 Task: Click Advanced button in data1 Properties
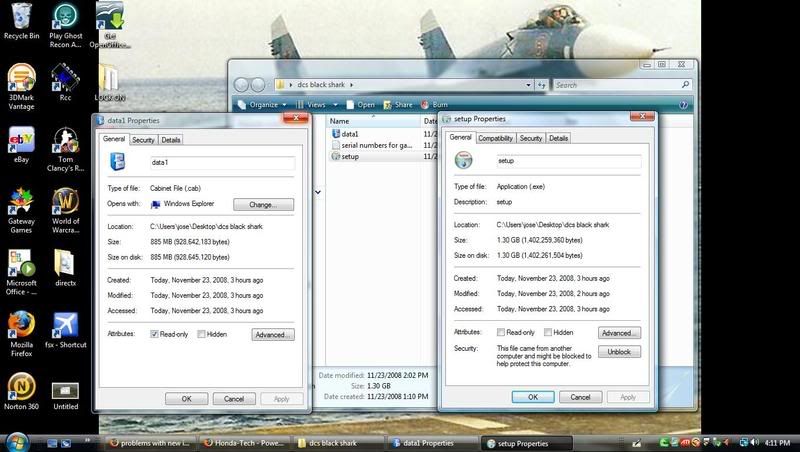click(273, 335)
